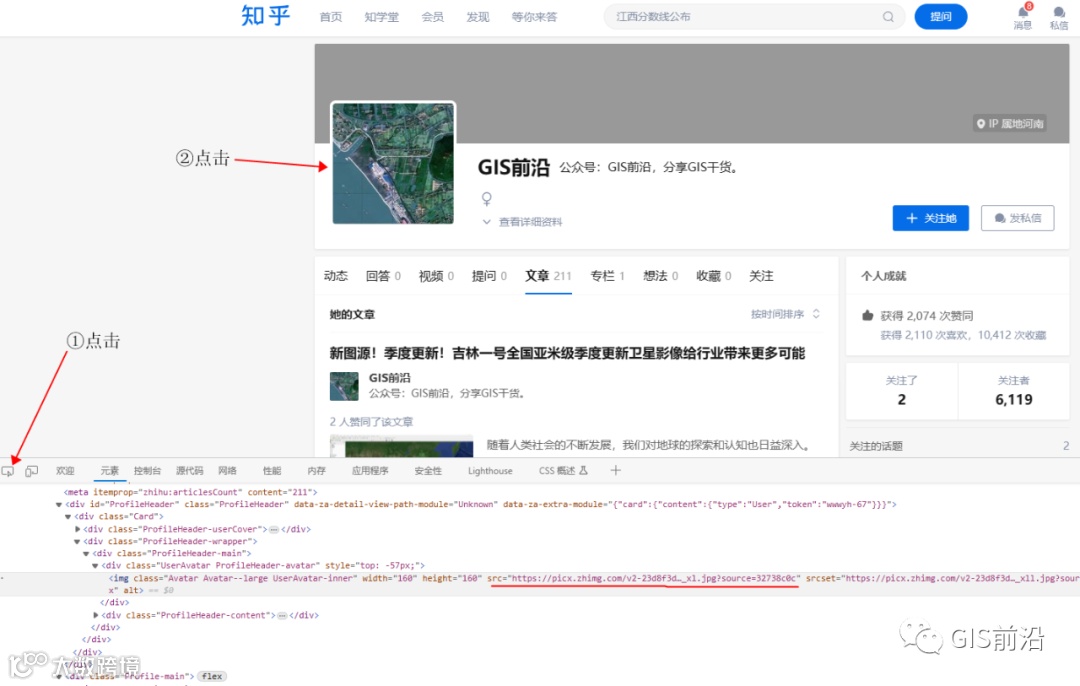Screen dimensions: 1080x686
Task: Collapse the UserAvatar ProfileHeader-avatar node
Action: pyautogui.click(x=95, y=565)
